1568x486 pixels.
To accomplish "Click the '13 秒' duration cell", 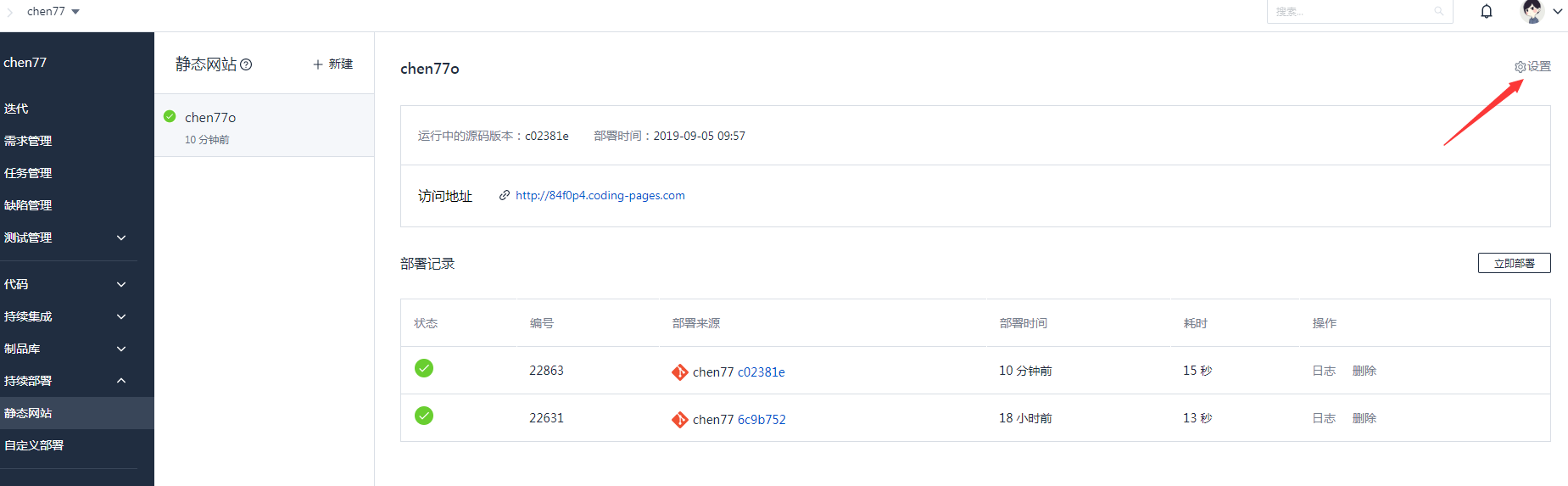I will 1197,418.
